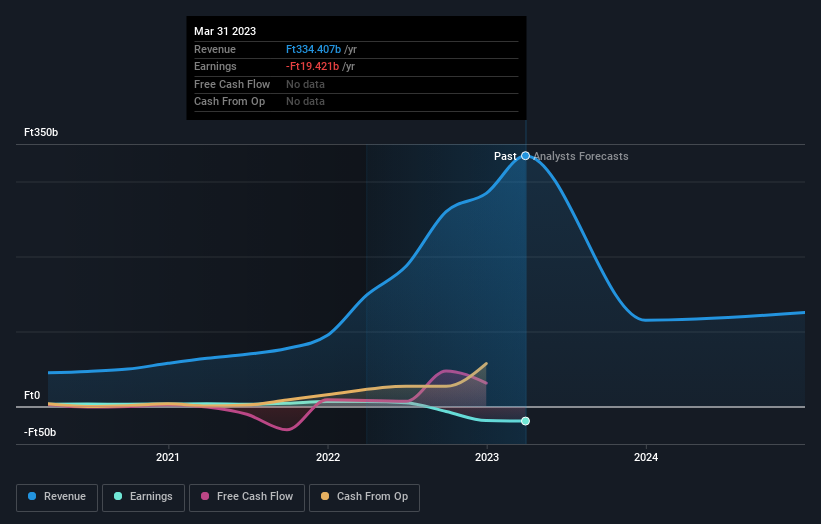The width and height of the screenshot is (821, 524).
Task: Select the revenue data point marker at Past
Action: [x=525, y=156]
